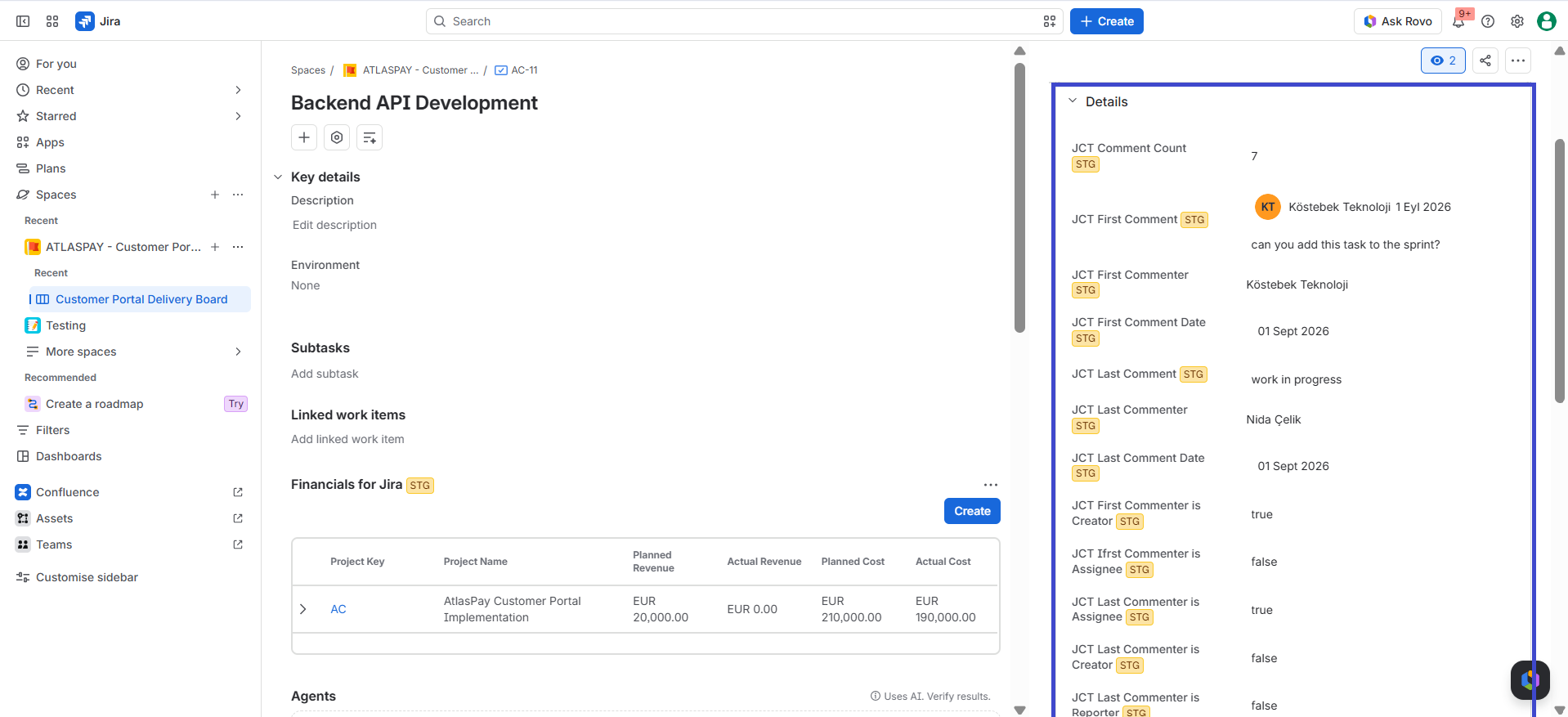
Task: Open the settings gear icon
Action: (1517, 21)
